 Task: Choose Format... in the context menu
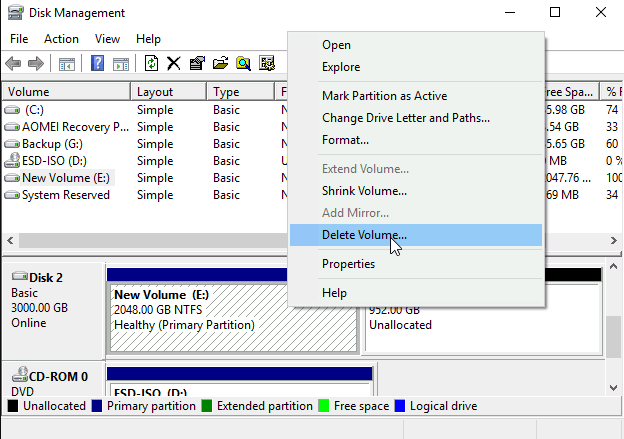point(416,140)
